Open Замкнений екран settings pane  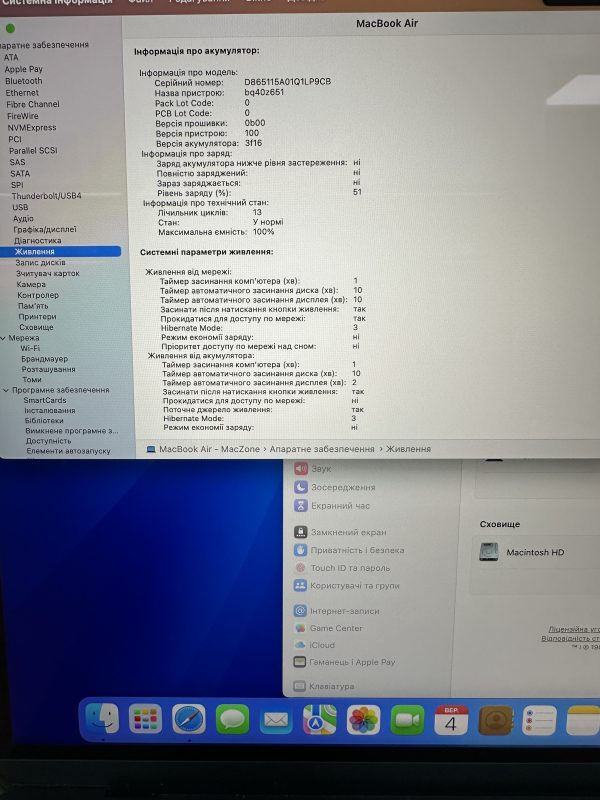pyautogui.click(x=340, y=532)
